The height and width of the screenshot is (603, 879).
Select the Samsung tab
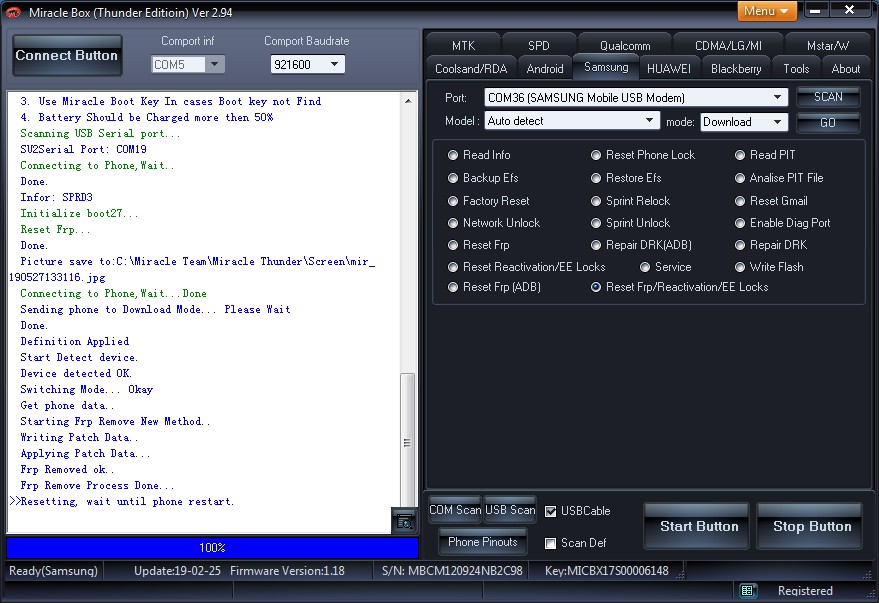pyautogui.click(x=606, y=67)
